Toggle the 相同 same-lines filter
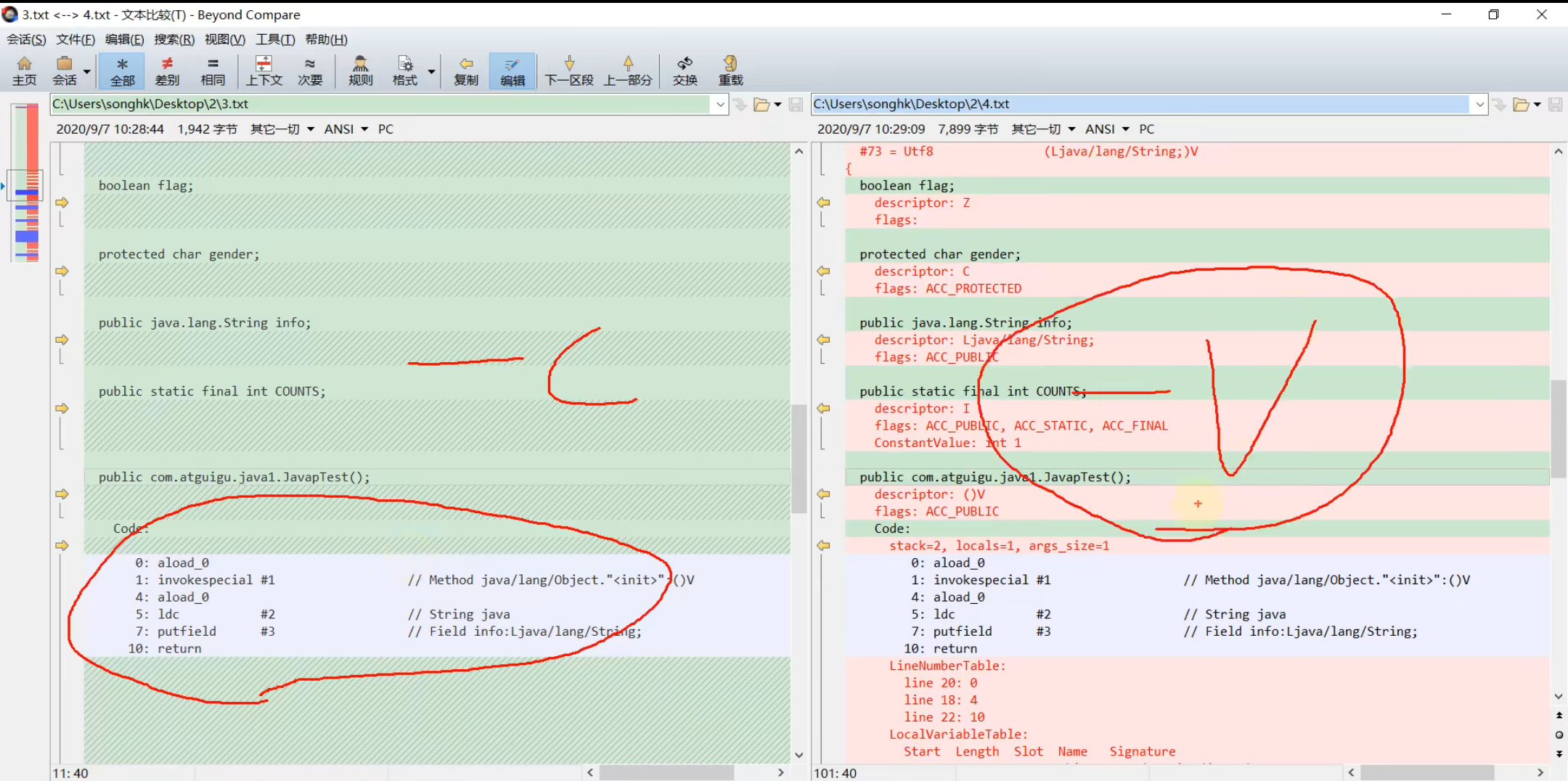 click(213, 71)
